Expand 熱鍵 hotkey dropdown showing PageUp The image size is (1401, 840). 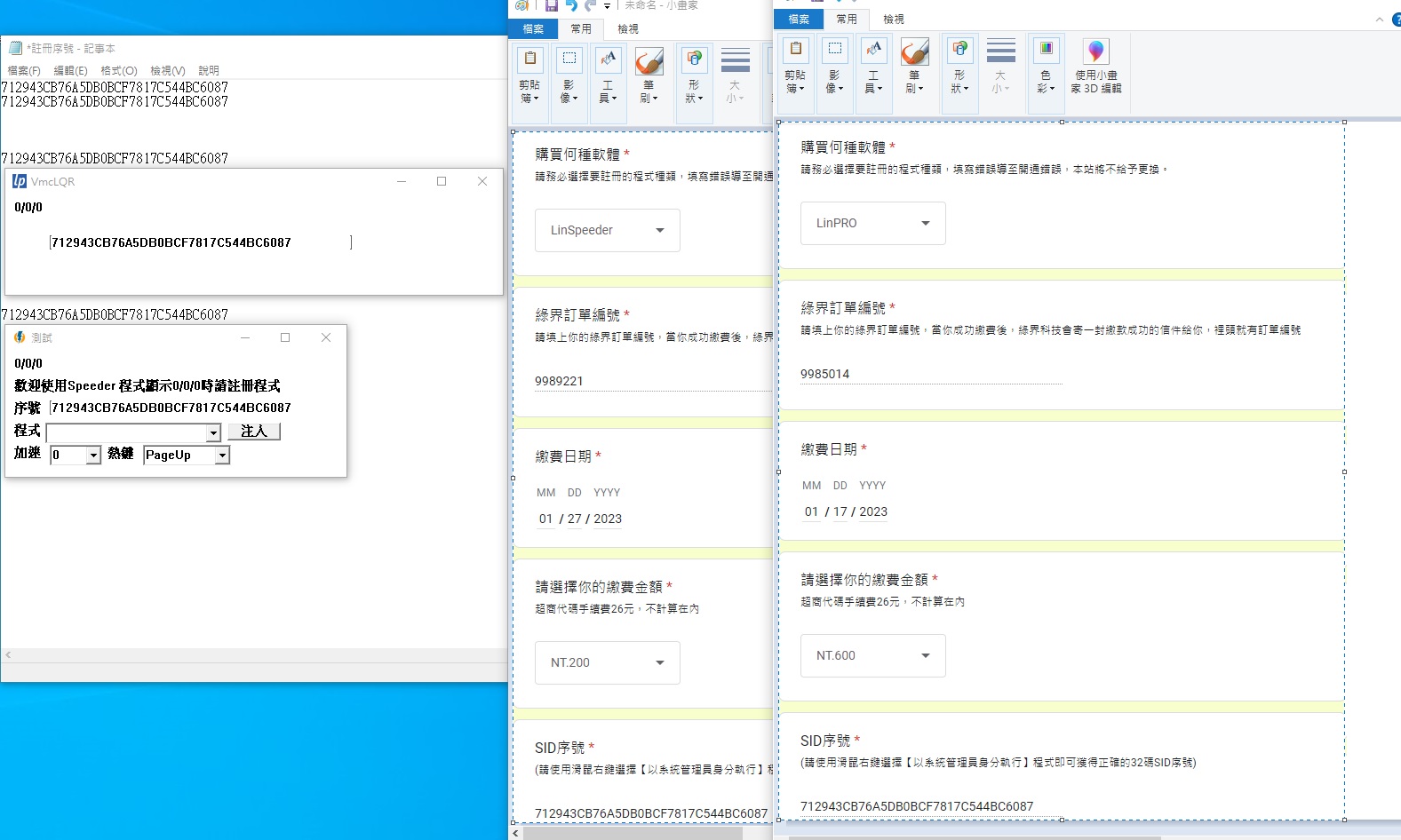(x=222, y=456)
